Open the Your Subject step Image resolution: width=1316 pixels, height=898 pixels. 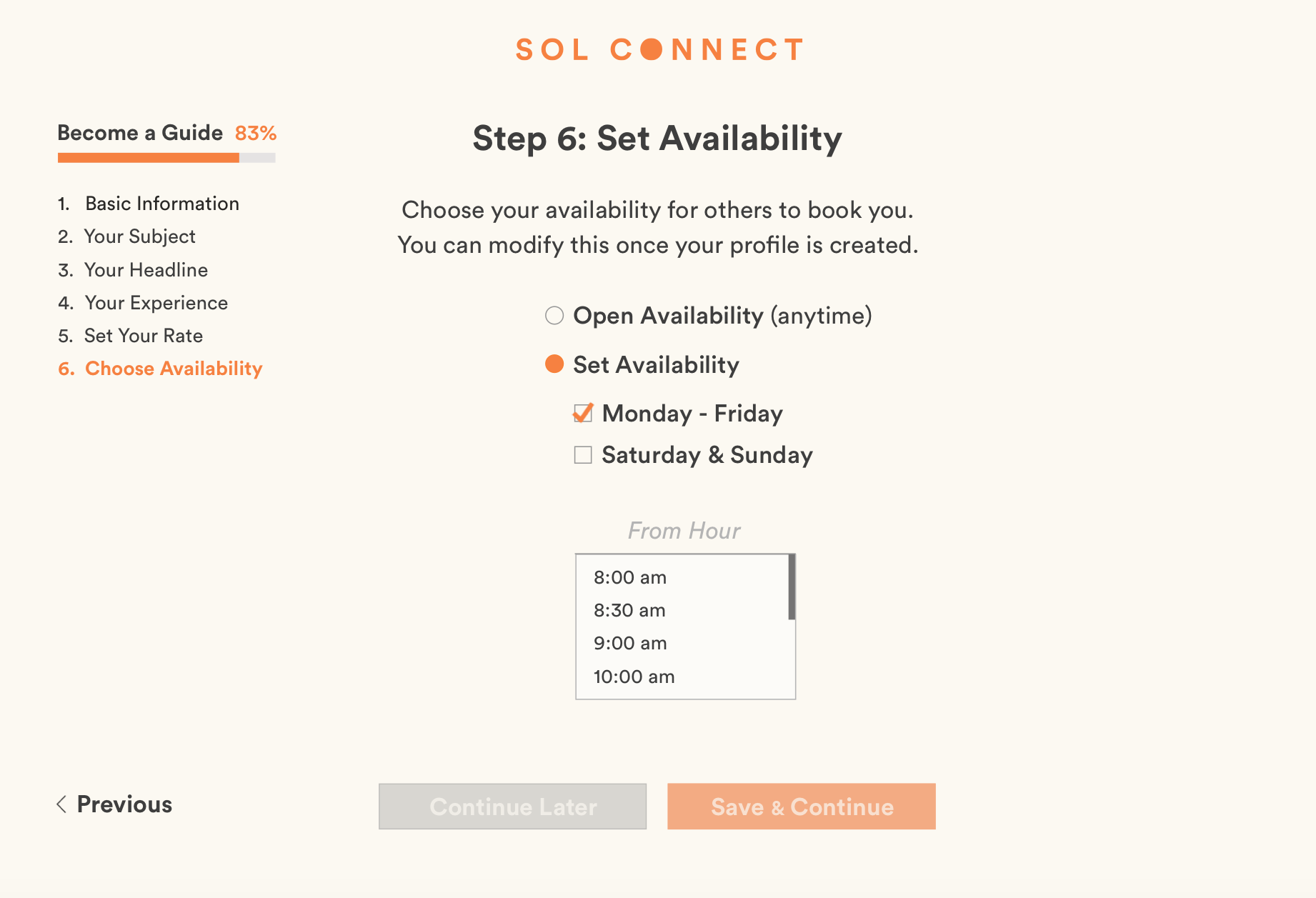click(139, 236)
